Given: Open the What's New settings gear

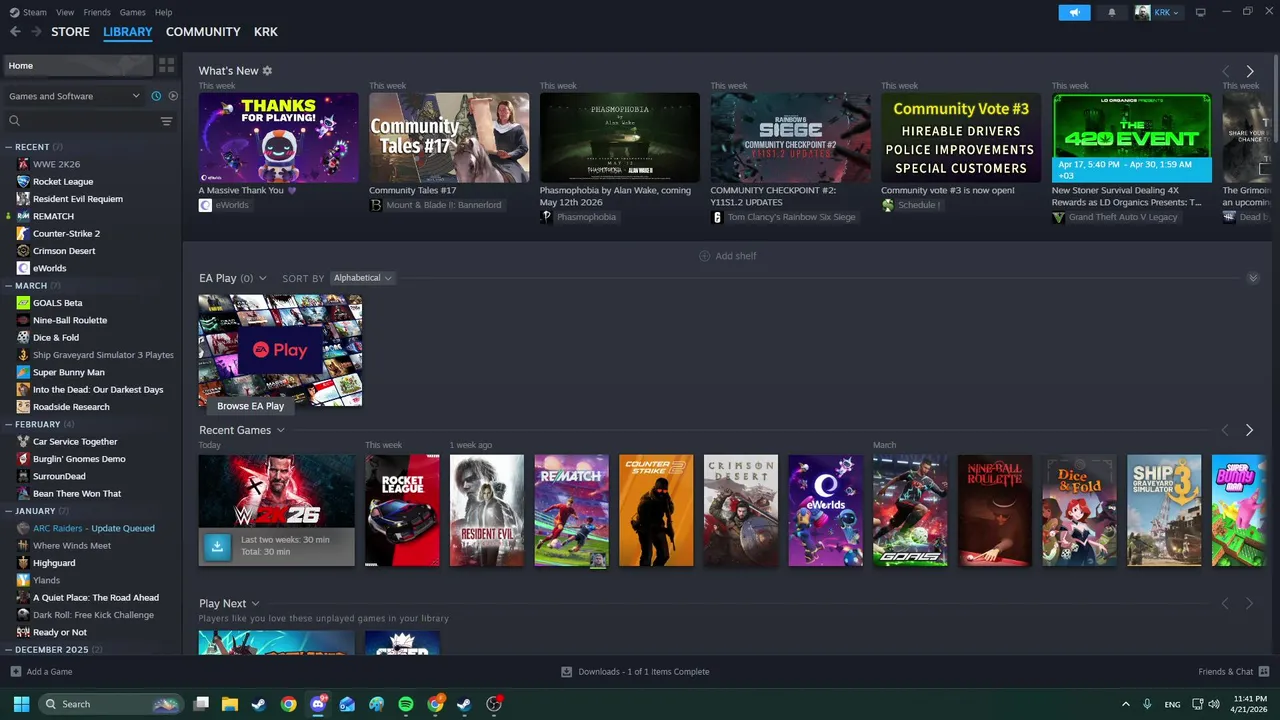Looking at the screenshot, I should click(267, 71).
